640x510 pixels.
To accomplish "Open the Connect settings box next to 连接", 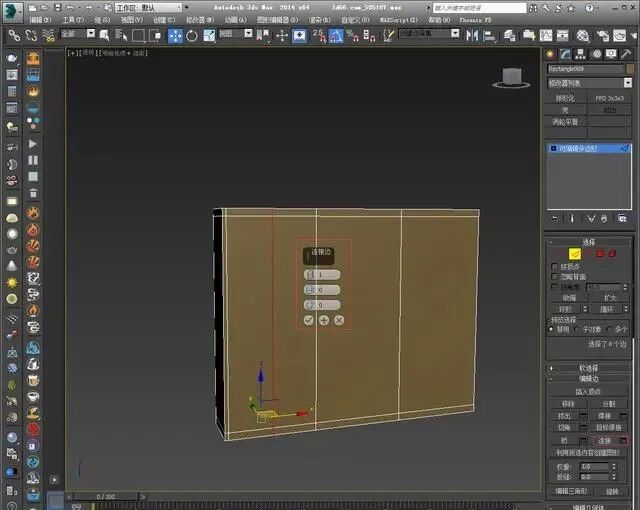I will [x=623, y=440].
